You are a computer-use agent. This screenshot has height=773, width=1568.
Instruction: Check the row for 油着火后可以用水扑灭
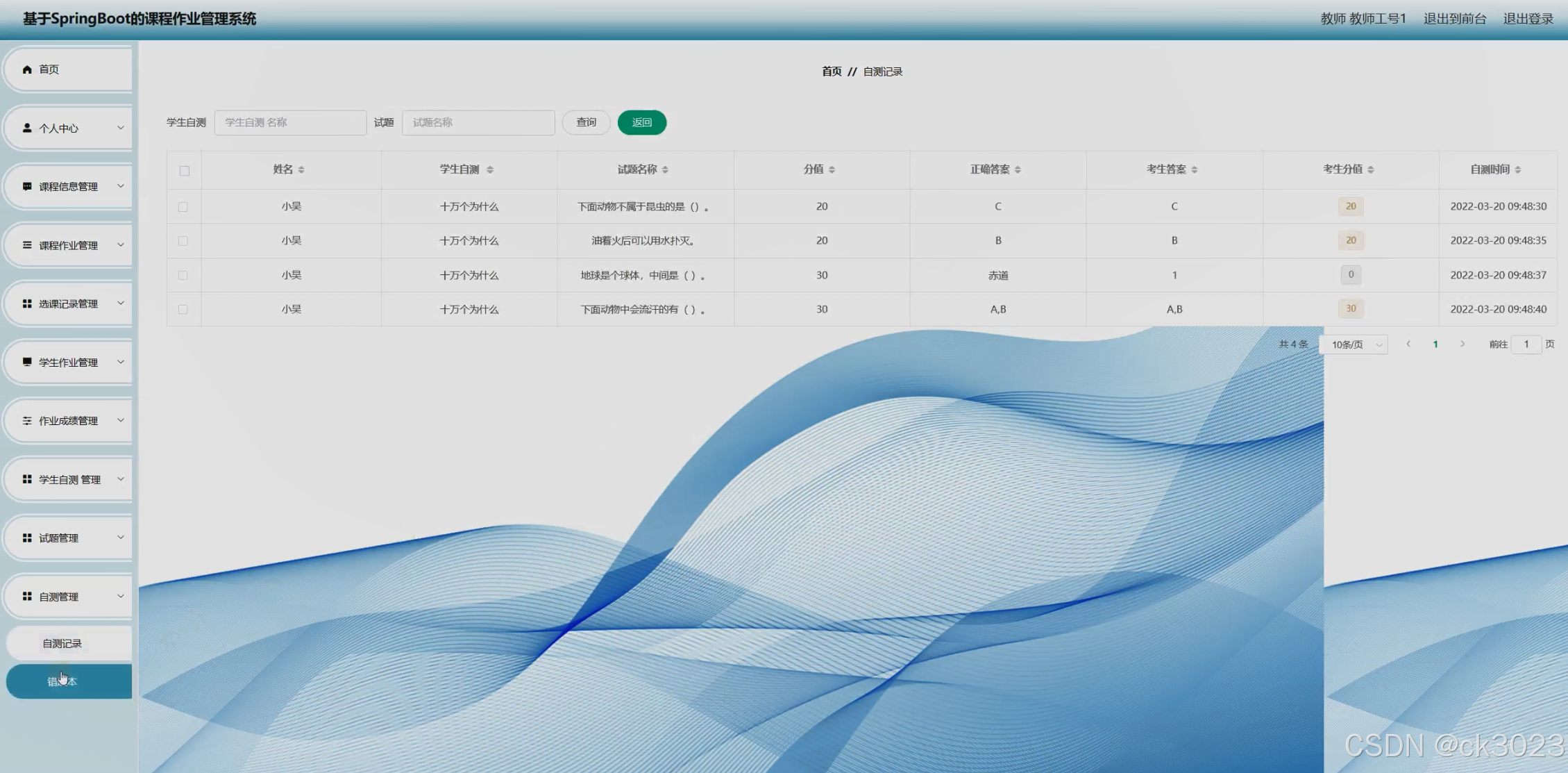coord(183,241)
